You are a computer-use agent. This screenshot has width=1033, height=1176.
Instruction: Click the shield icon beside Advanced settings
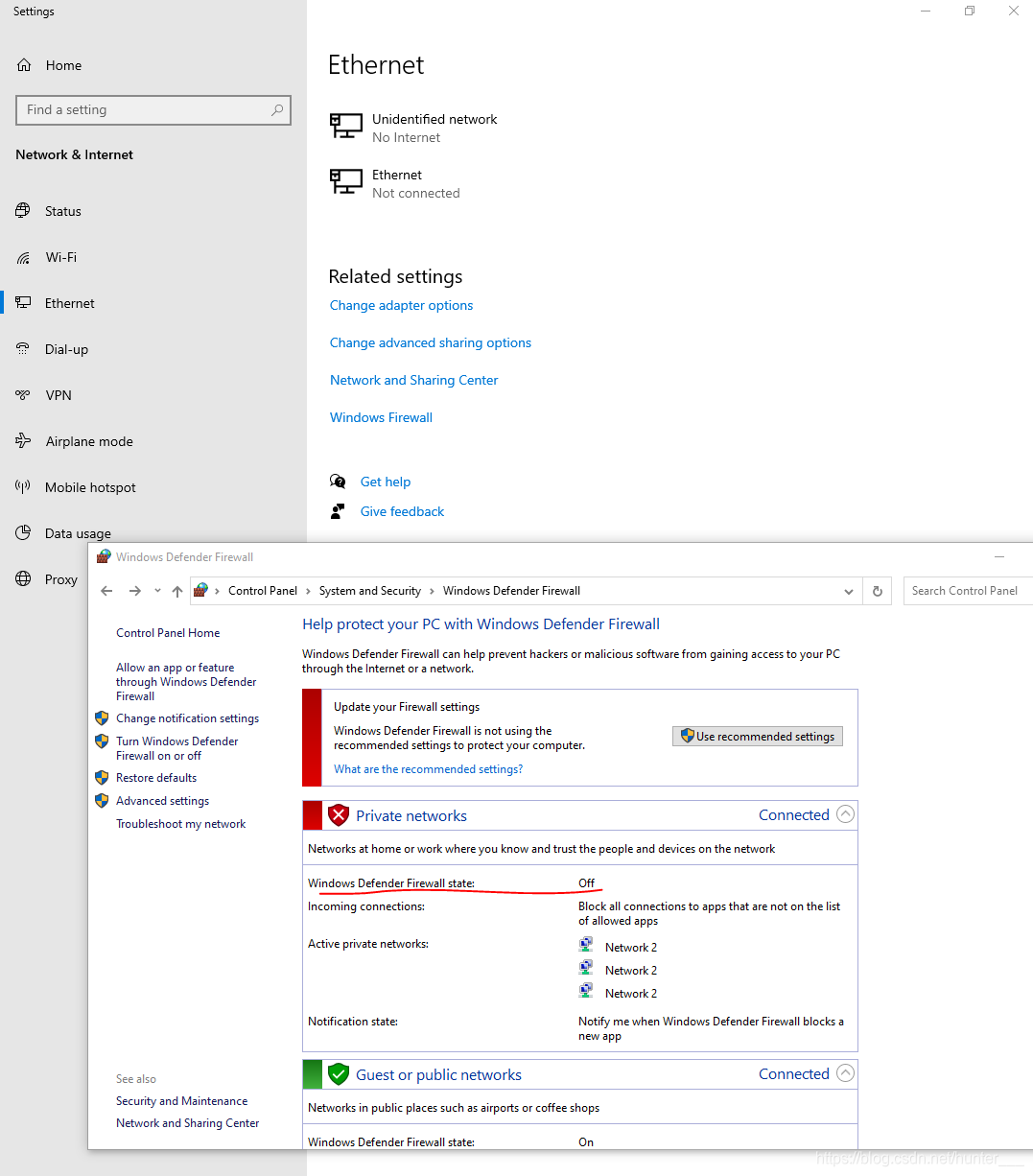pyautogui.click(x=102, y=800)
